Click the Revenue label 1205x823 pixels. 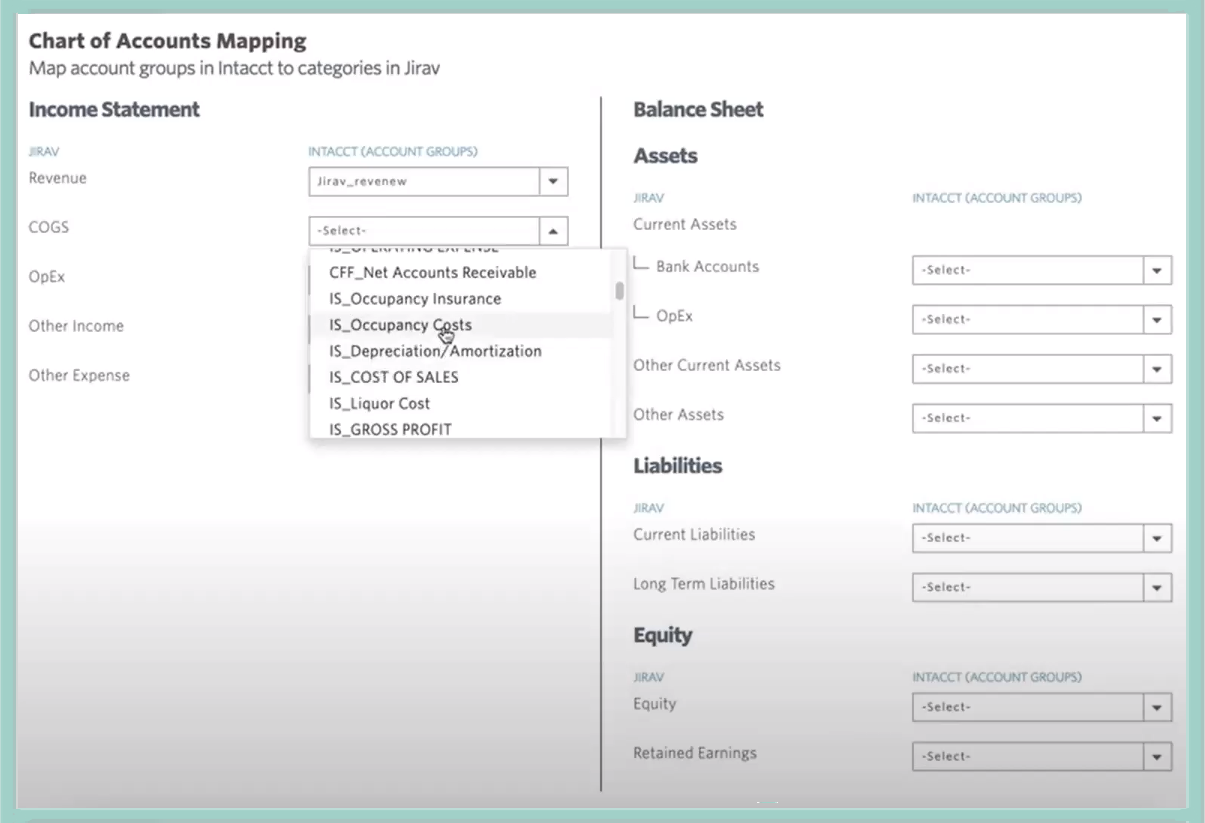click(x=58, y=178)
